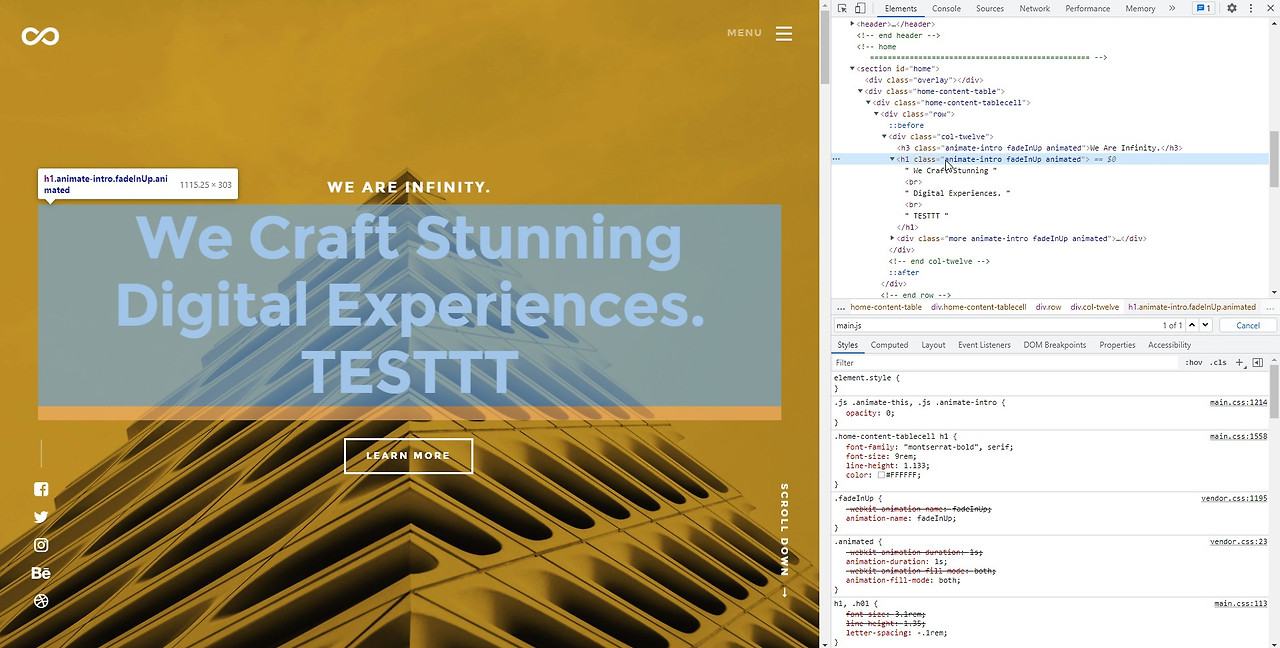Open the Dribbble social icon
The image size is (1280, 648).
point(41,601)
